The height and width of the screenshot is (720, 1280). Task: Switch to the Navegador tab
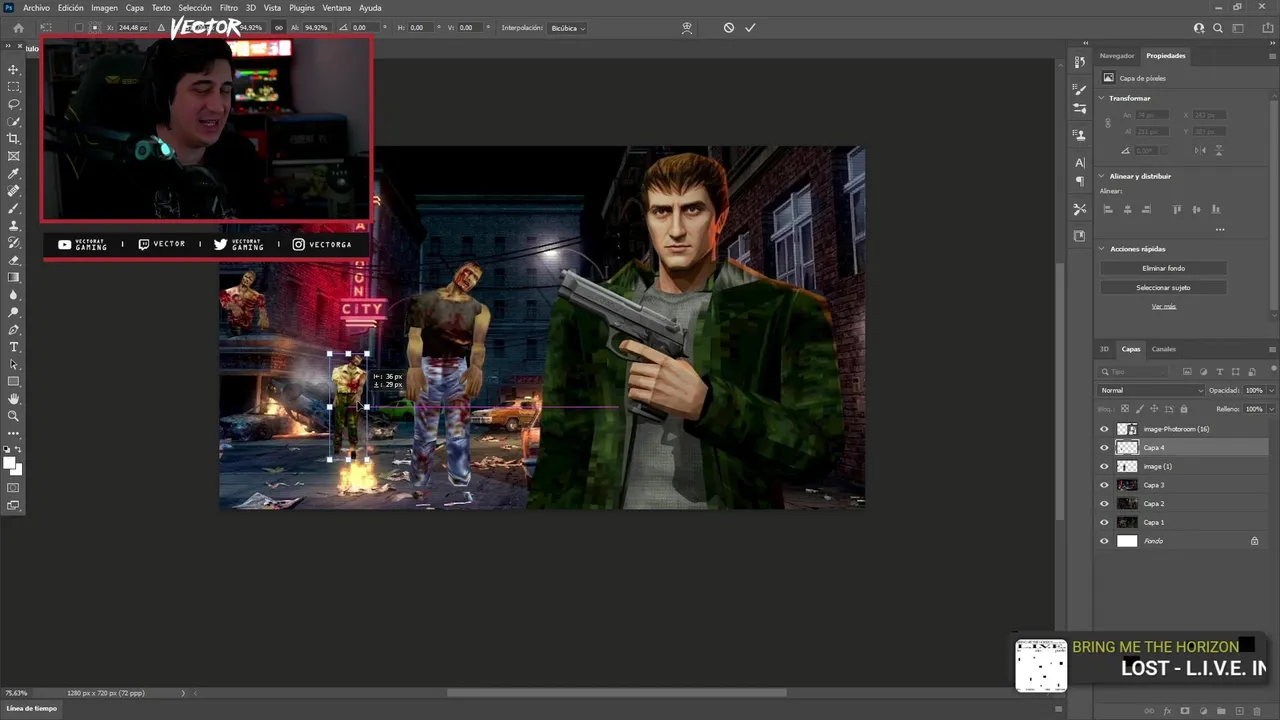point(1117,56)
